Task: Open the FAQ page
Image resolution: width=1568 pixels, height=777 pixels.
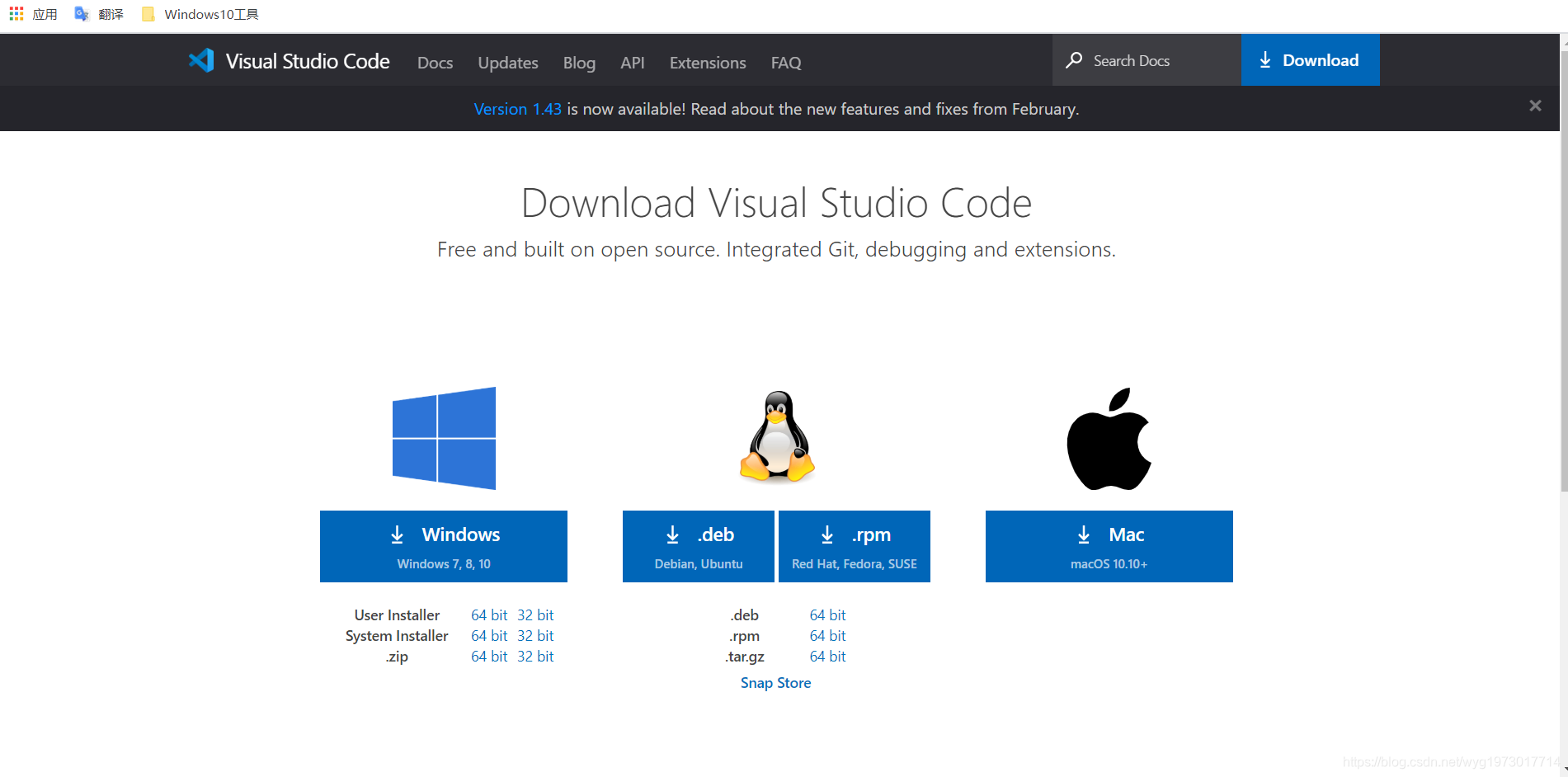Action: tap(786, 63)
